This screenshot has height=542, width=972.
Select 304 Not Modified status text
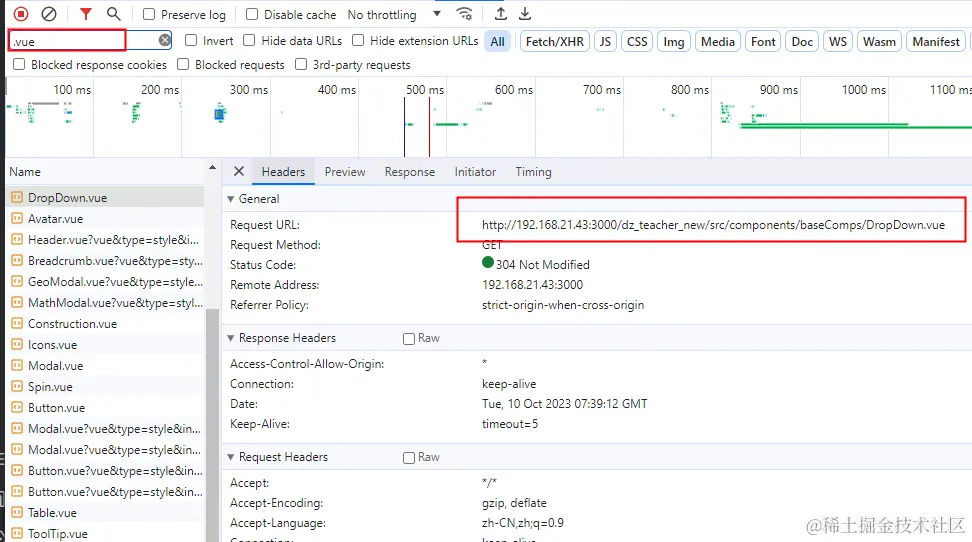(542, 265)
